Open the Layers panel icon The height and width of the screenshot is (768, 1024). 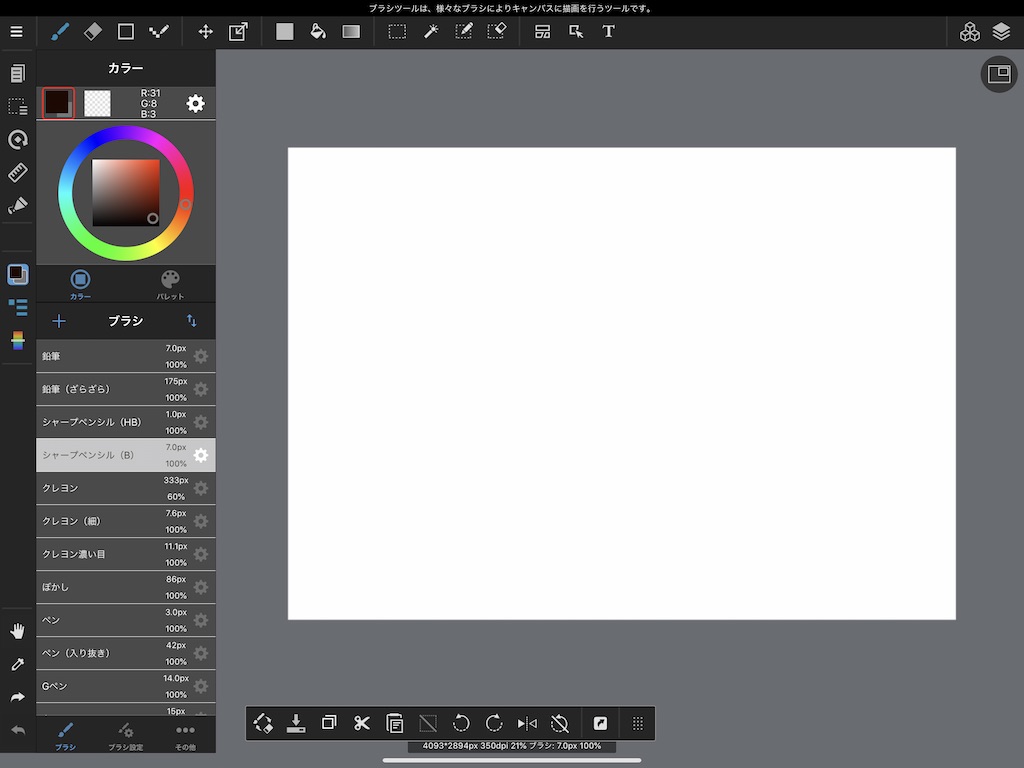(1001, 31)
